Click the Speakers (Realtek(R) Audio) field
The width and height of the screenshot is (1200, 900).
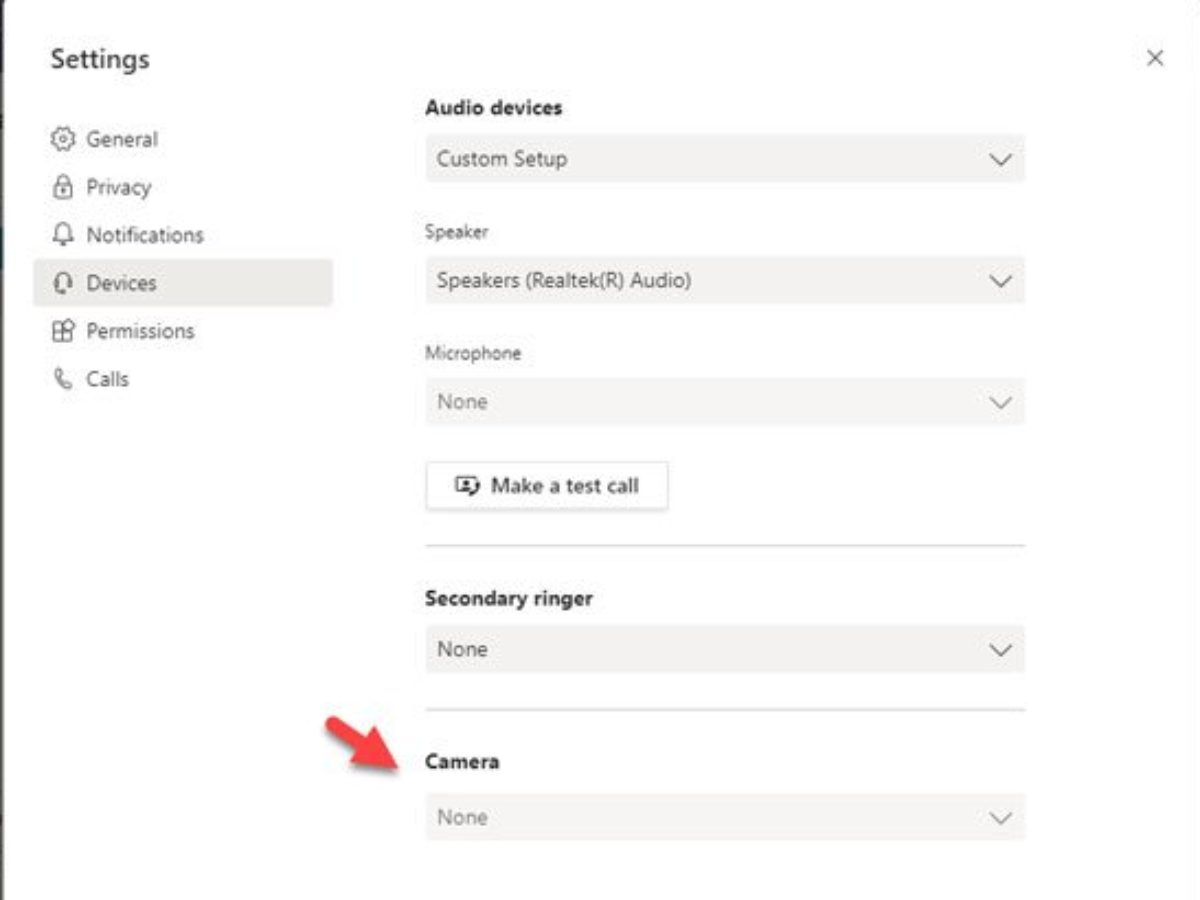point(700,281)
